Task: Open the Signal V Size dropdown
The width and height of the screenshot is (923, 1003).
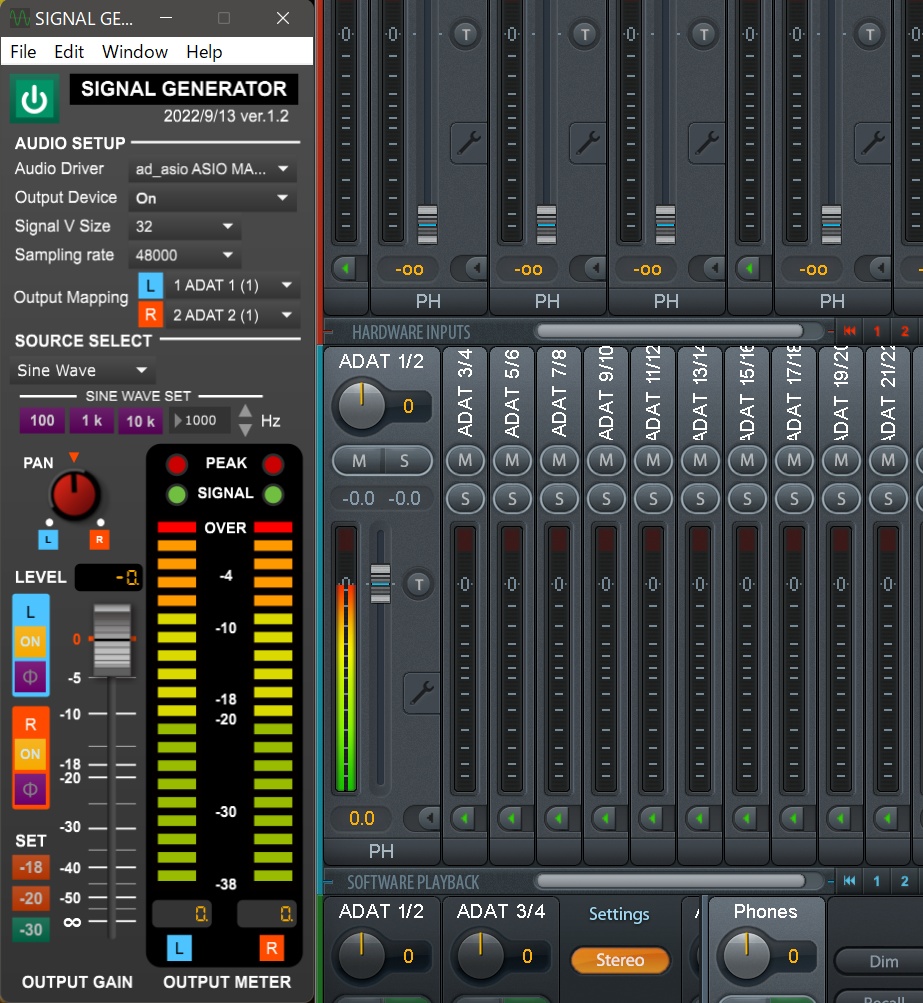Action: coord(184,226)
